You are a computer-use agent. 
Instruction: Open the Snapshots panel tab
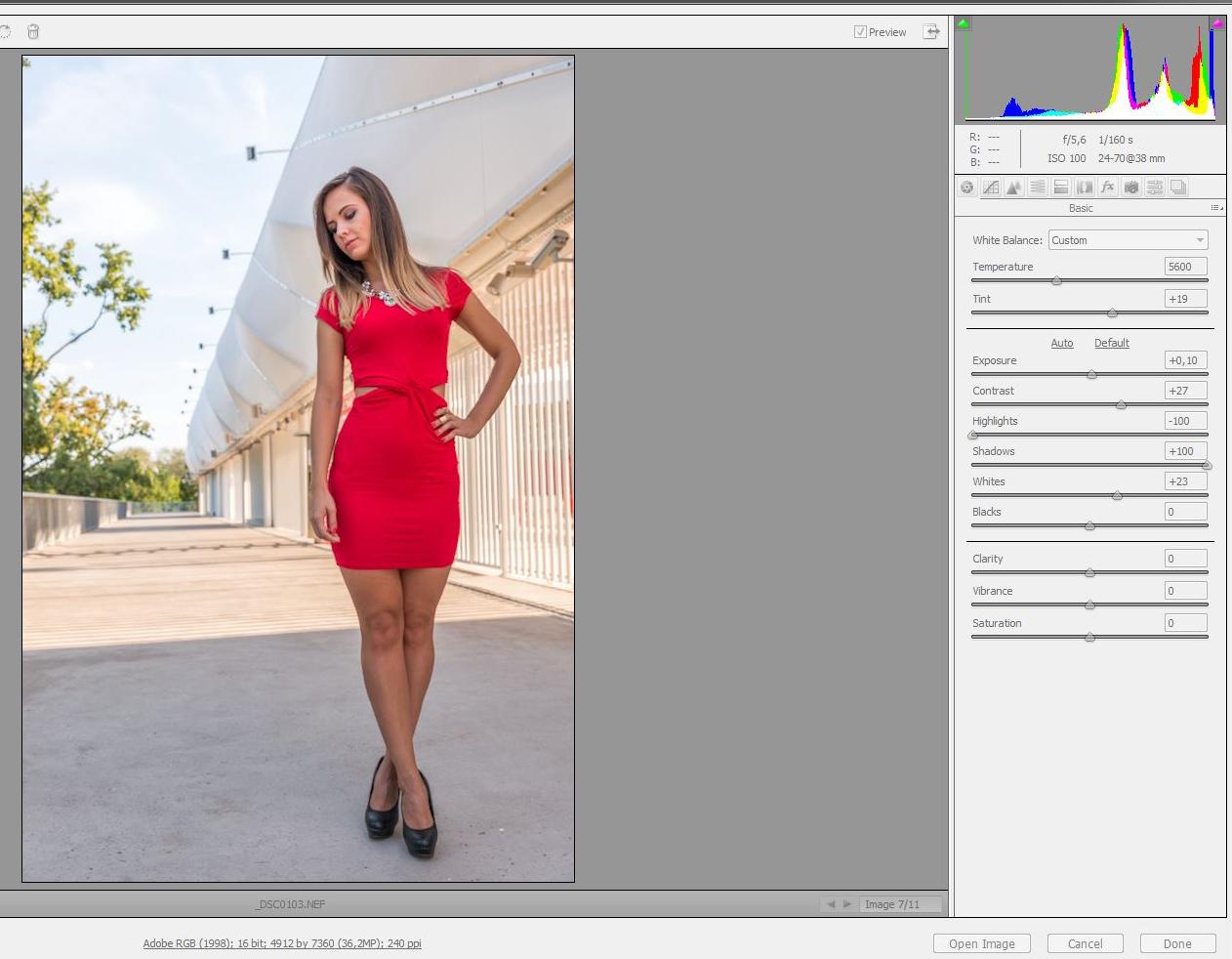[1177, 188]
